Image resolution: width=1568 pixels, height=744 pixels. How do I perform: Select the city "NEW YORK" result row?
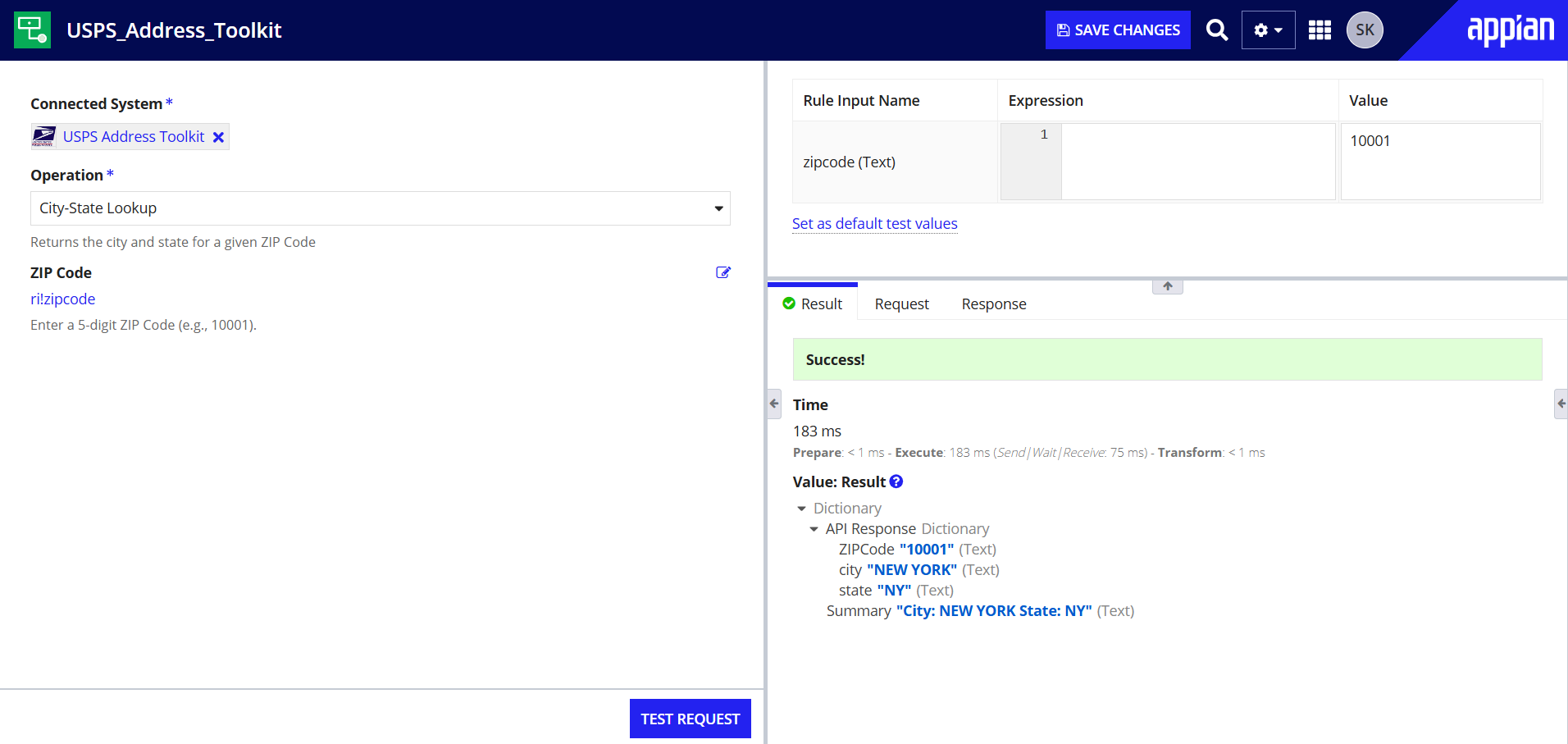(919, 570)
